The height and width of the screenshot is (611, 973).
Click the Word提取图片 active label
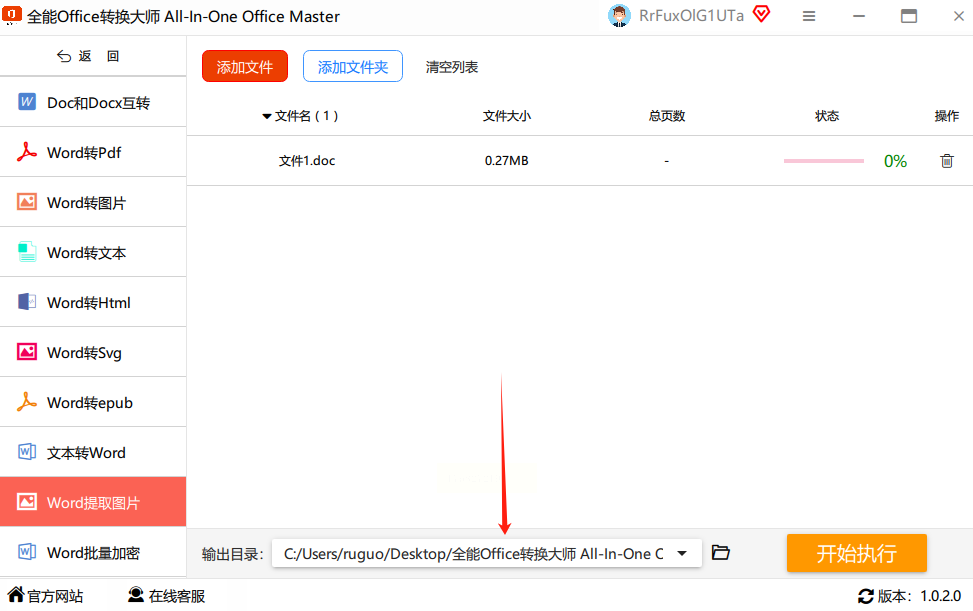tap(94, 502)
